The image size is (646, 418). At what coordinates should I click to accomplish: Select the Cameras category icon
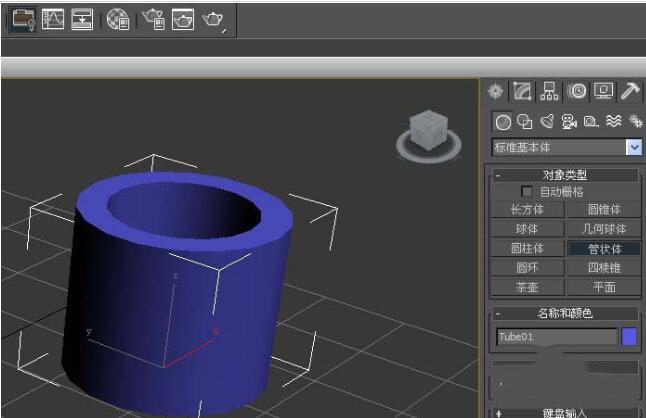pos(569,122)
